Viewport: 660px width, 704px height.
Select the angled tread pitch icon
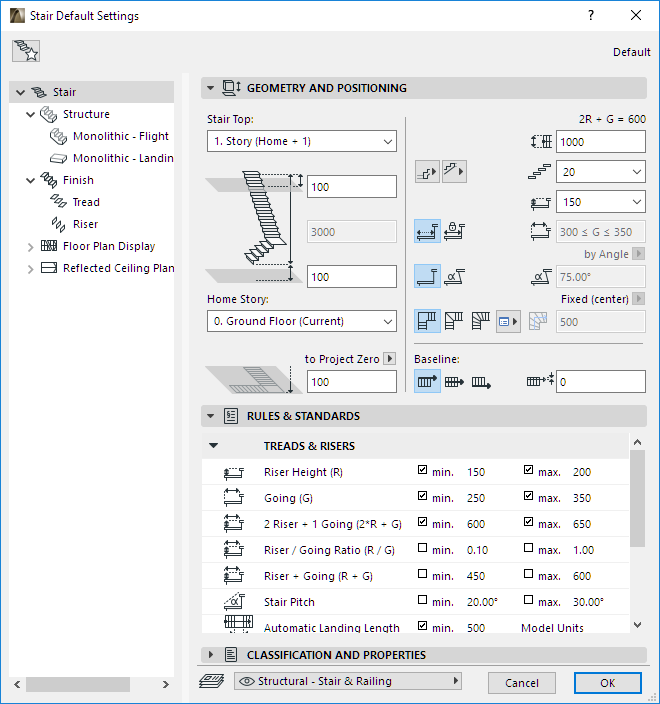[x=454, y=277]
